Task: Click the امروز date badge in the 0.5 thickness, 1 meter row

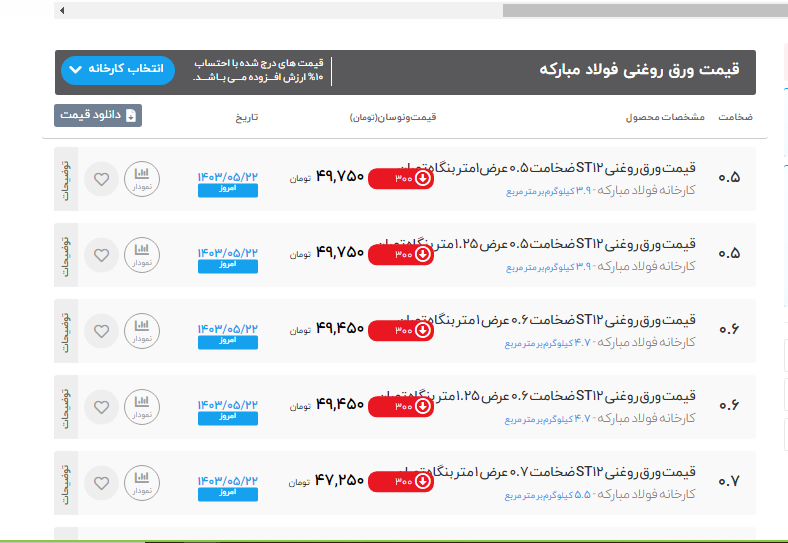Action: click(x=227, y=190)
